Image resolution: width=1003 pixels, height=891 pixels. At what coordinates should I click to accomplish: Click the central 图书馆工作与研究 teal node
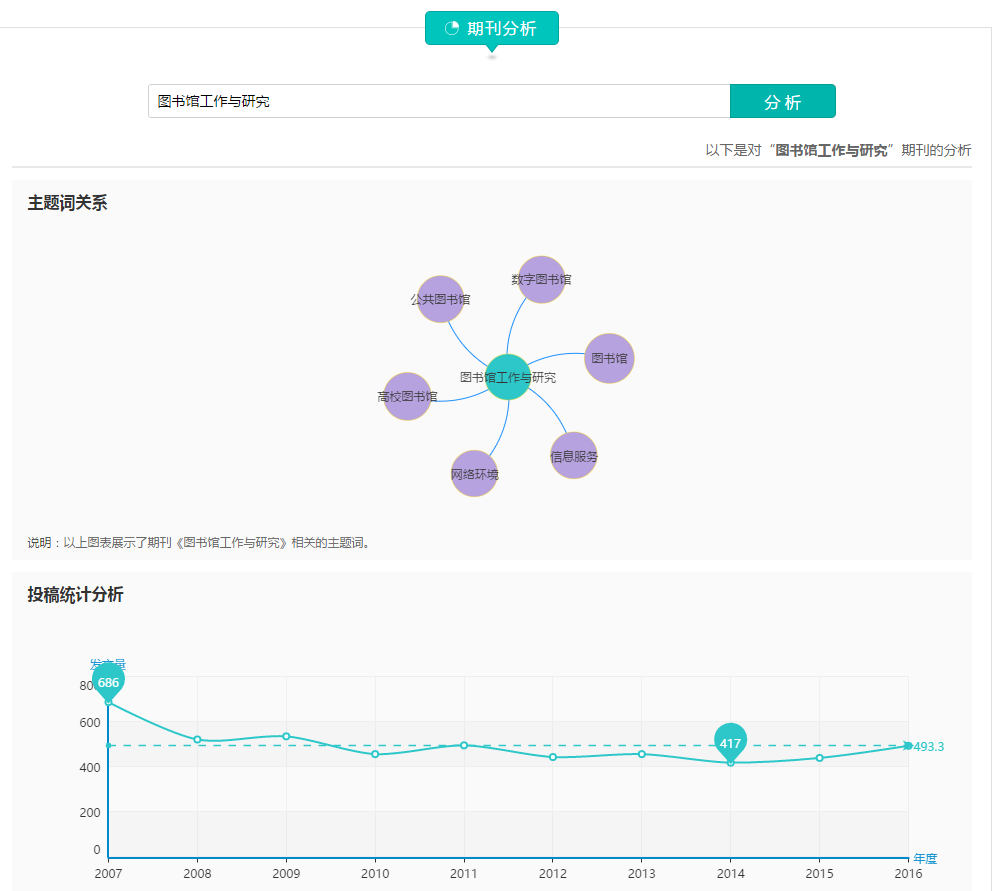pyautogui.click(x=508, y=377)
